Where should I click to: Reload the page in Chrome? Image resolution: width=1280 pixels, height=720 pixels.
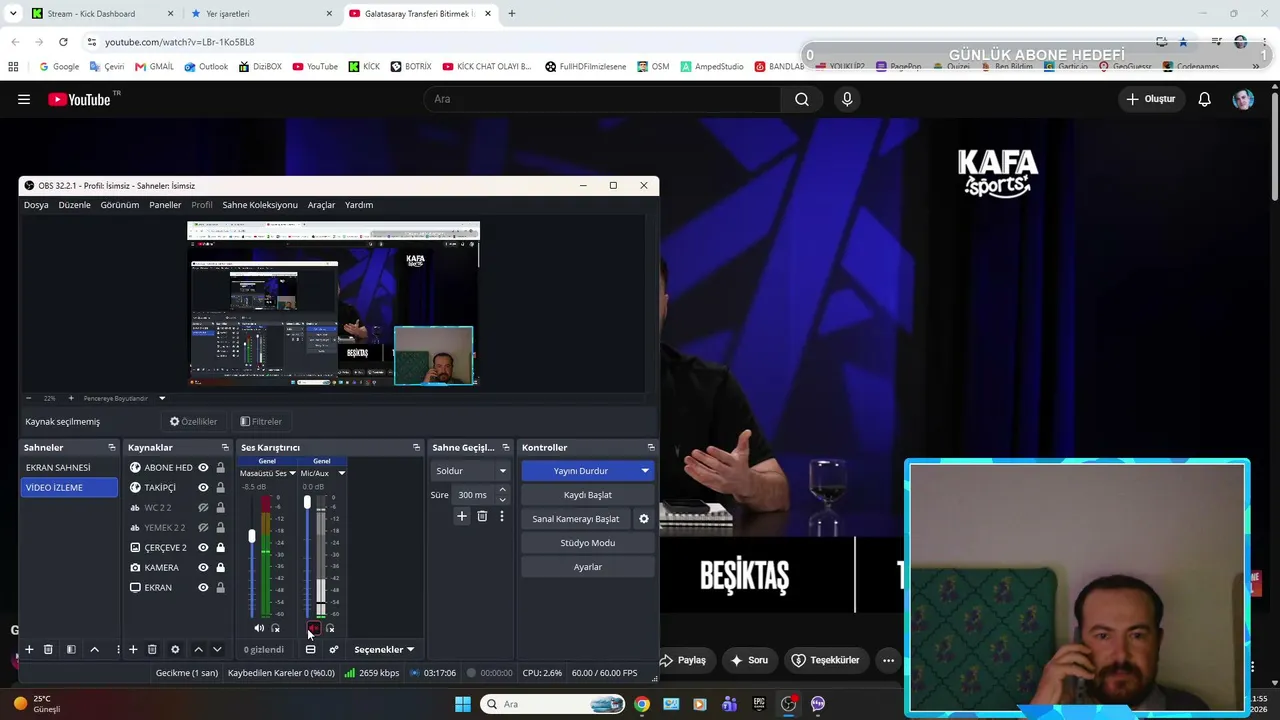63,42
